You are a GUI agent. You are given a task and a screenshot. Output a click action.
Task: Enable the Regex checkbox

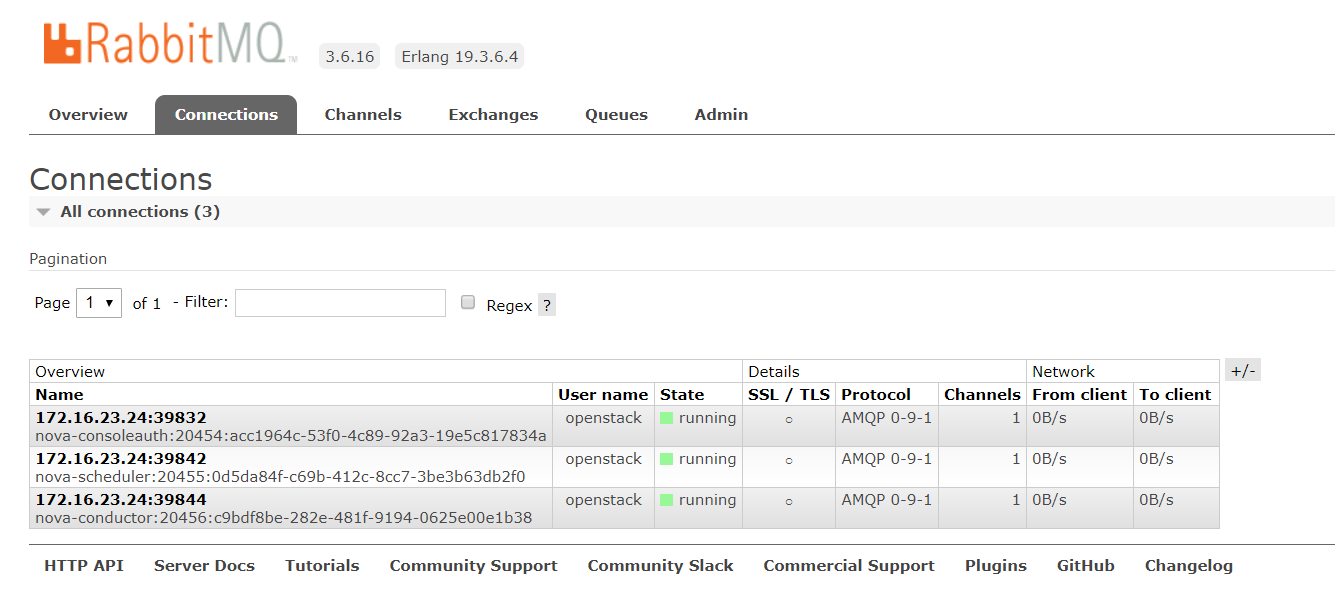(x=467, y=302)
